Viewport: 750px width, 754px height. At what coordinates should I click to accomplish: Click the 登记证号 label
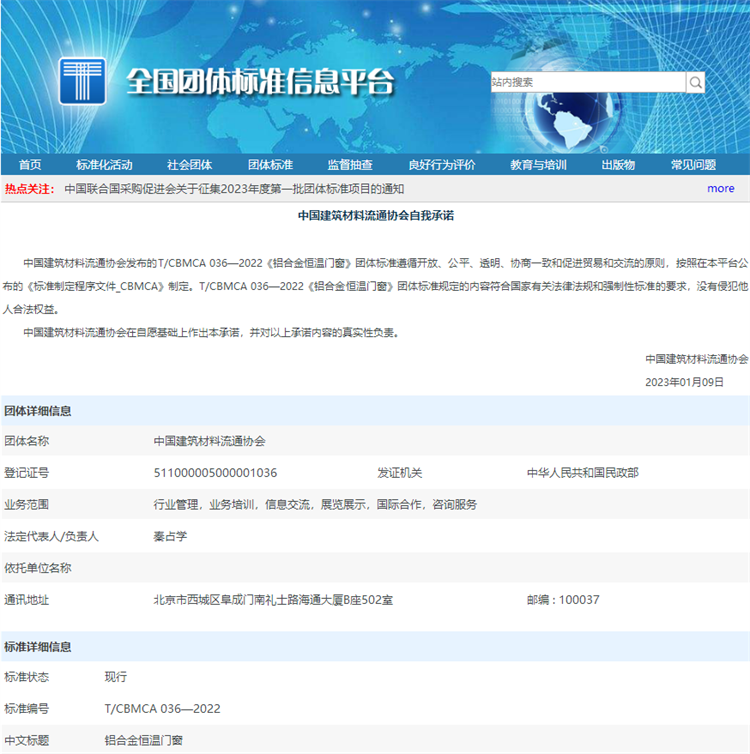(x=26, y=473)
